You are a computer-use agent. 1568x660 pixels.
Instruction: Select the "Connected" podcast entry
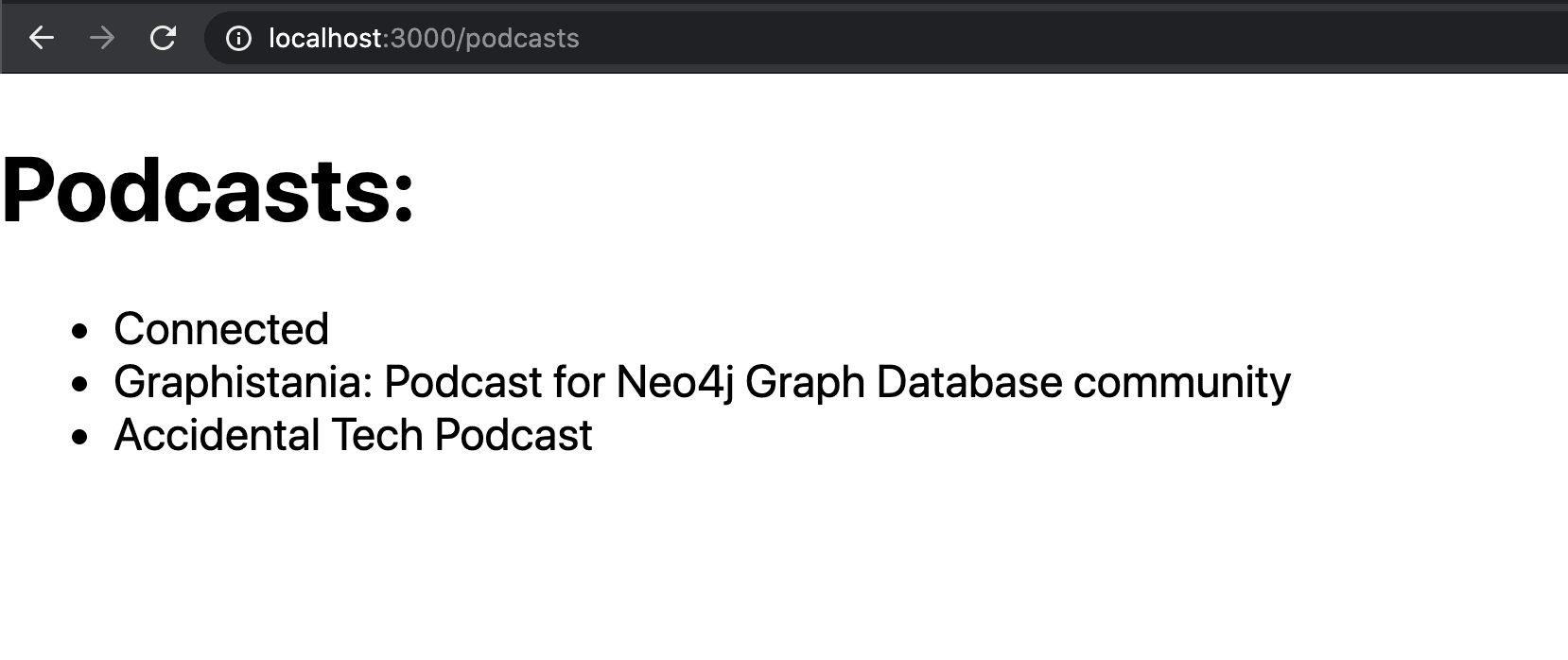(x=221, y=329)
